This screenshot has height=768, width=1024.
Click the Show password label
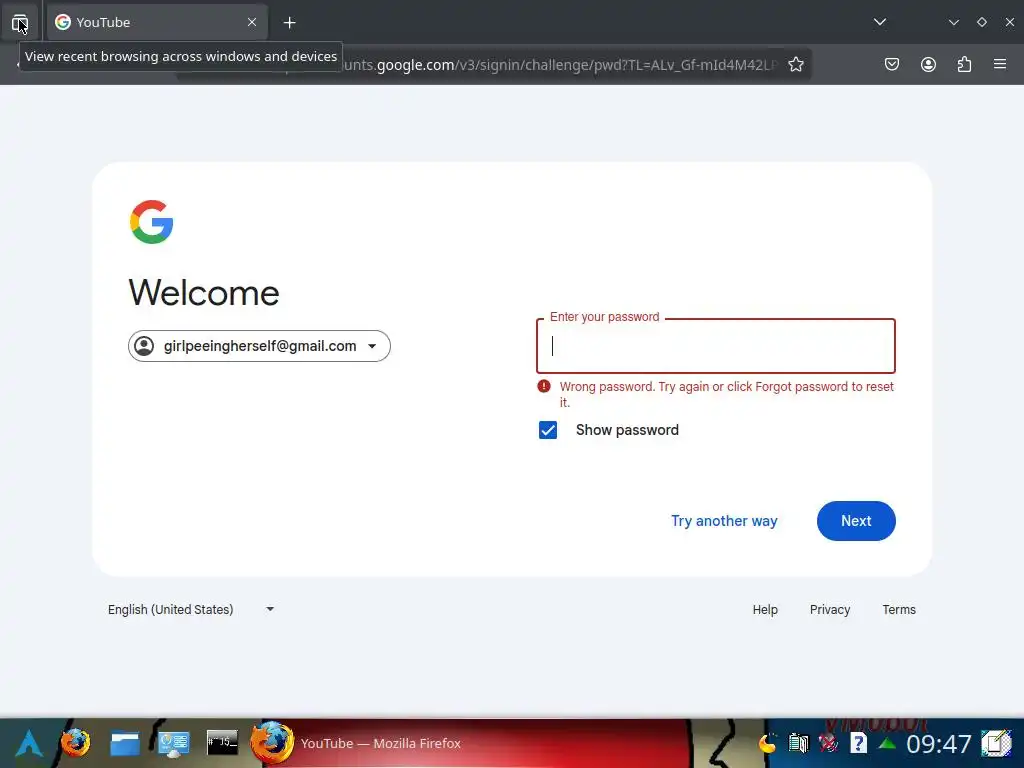pyautogui.click(x=627, y=430)
